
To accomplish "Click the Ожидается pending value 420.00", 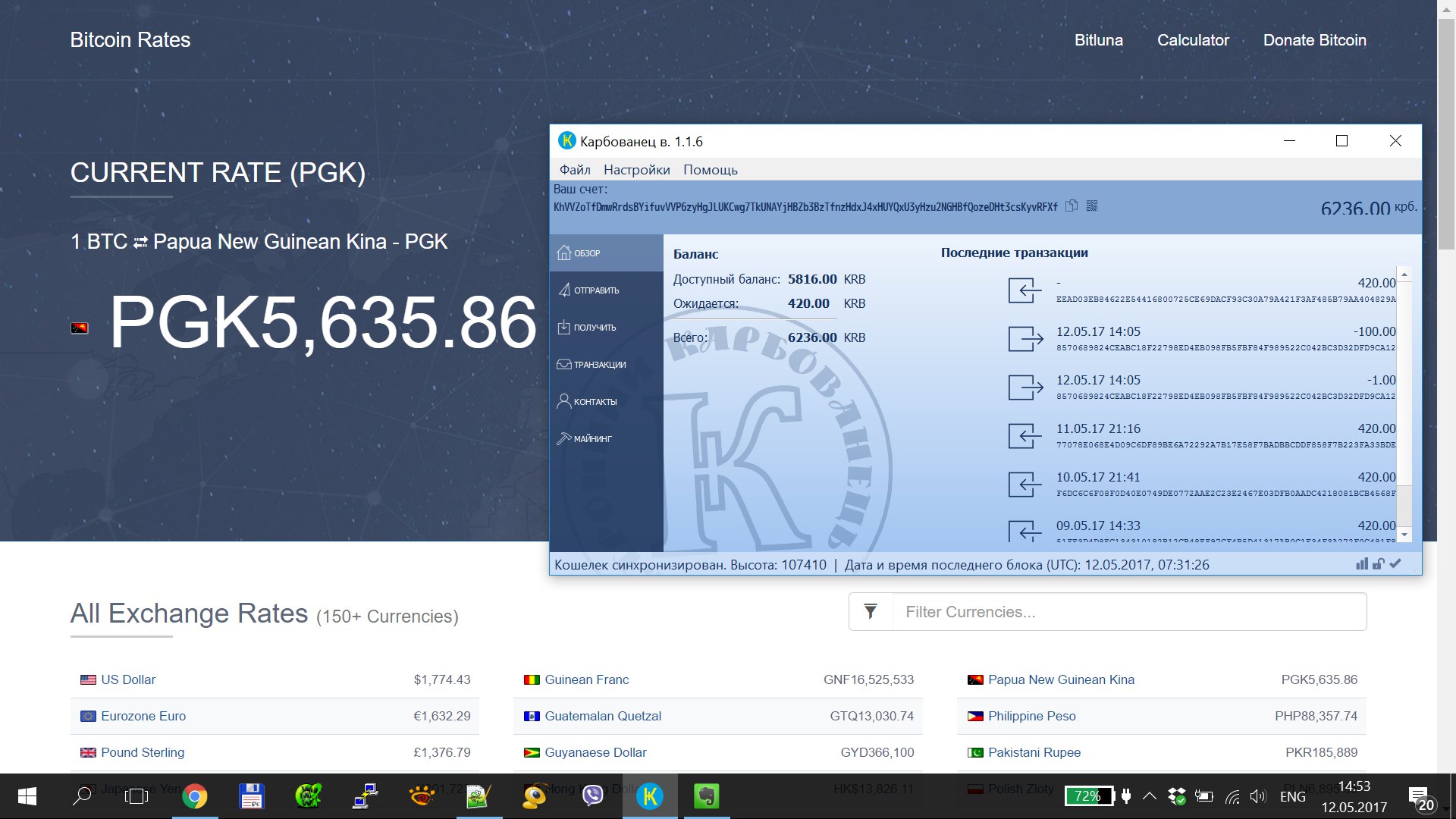I will pos(808,303).
